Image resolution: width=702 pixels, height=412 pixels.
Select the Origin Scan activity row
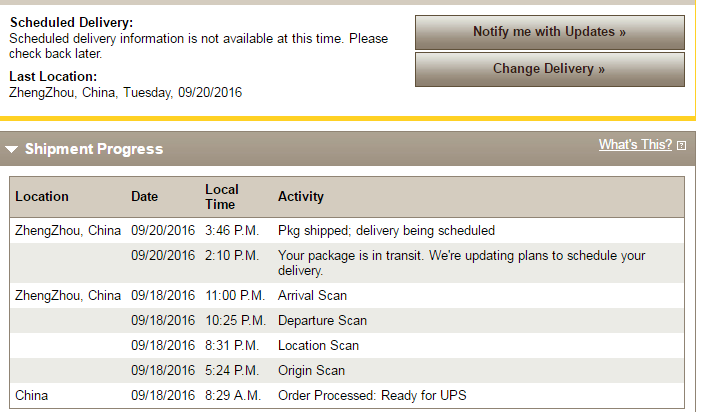pos(311,371)
